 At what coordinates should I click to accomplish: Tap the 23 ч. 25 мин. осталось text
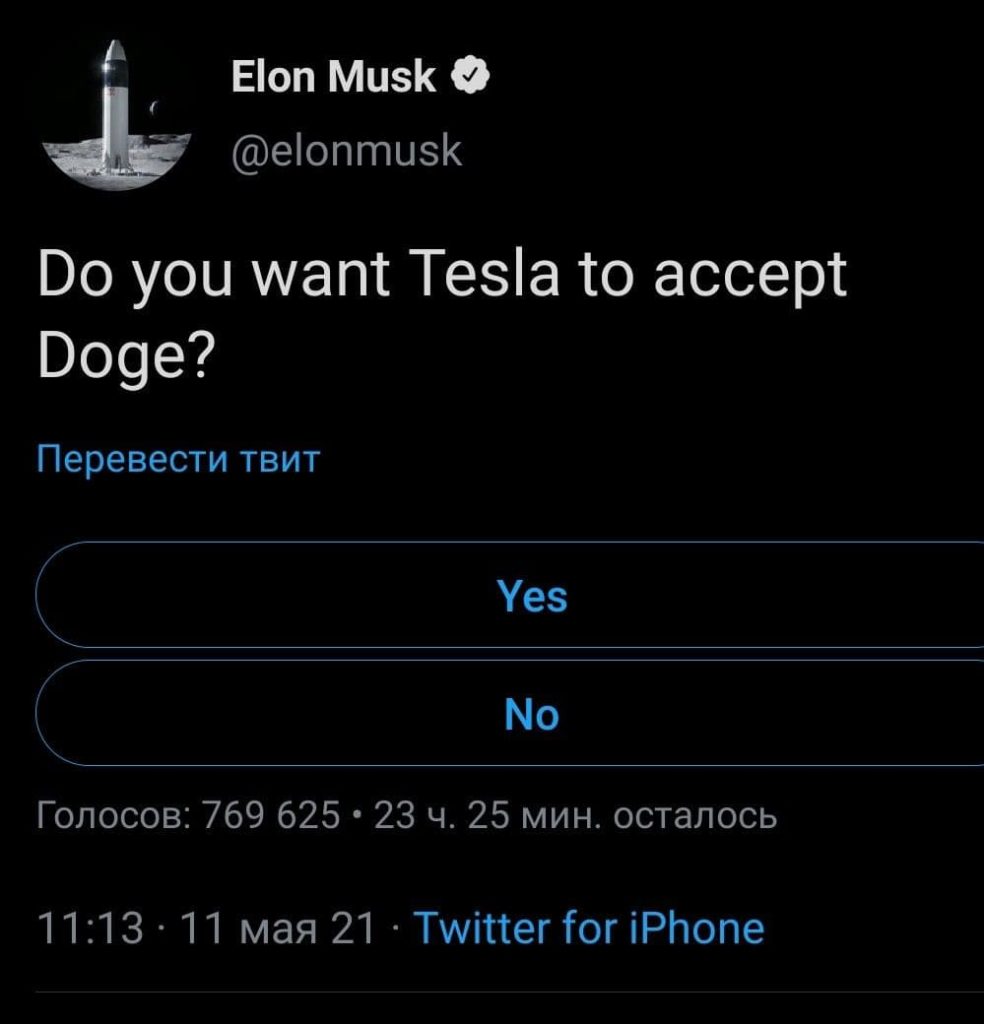(575, 815)
